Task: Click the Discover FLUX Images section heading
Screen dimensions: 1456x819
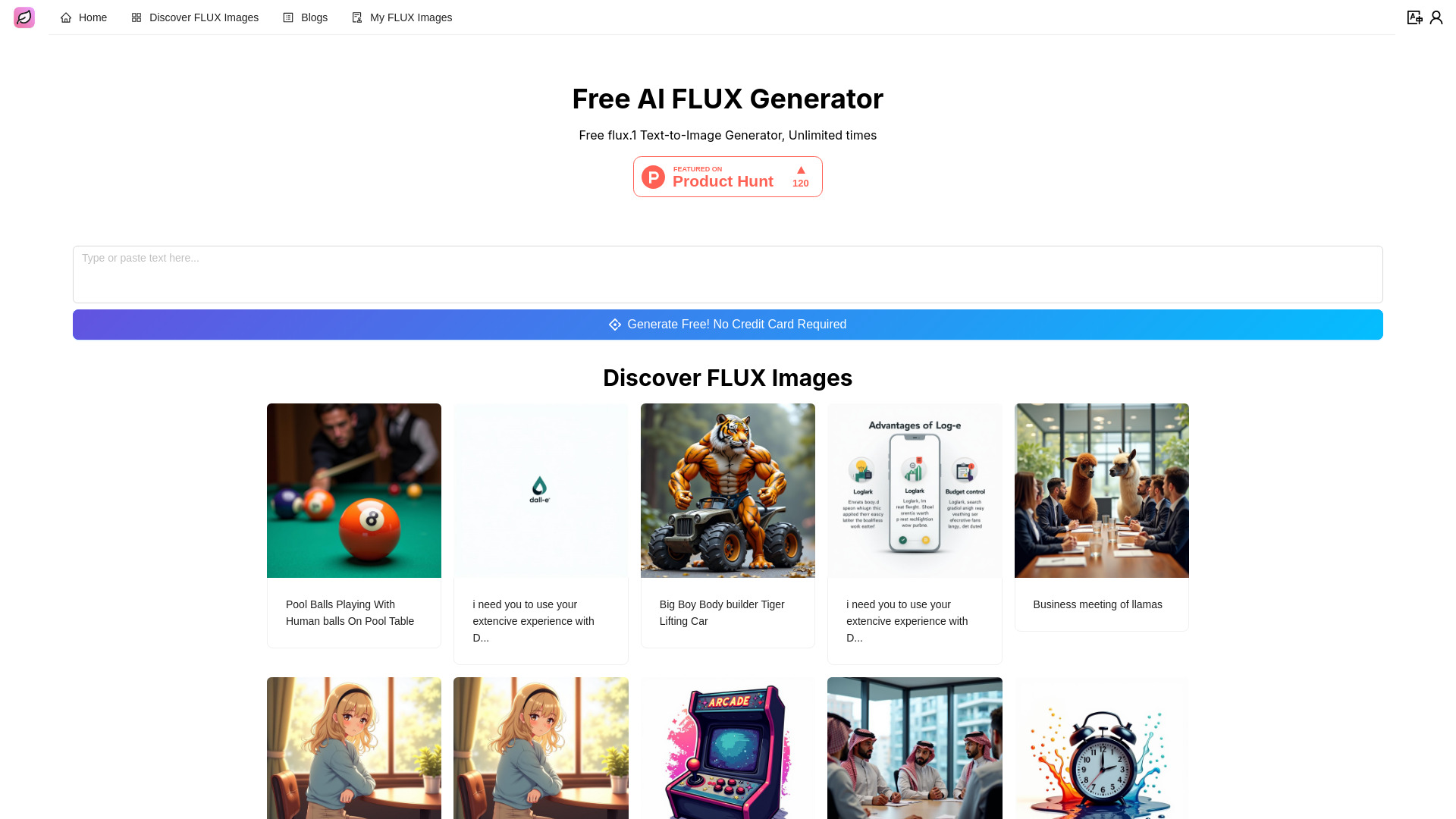Action: click(x=727, y=378)
